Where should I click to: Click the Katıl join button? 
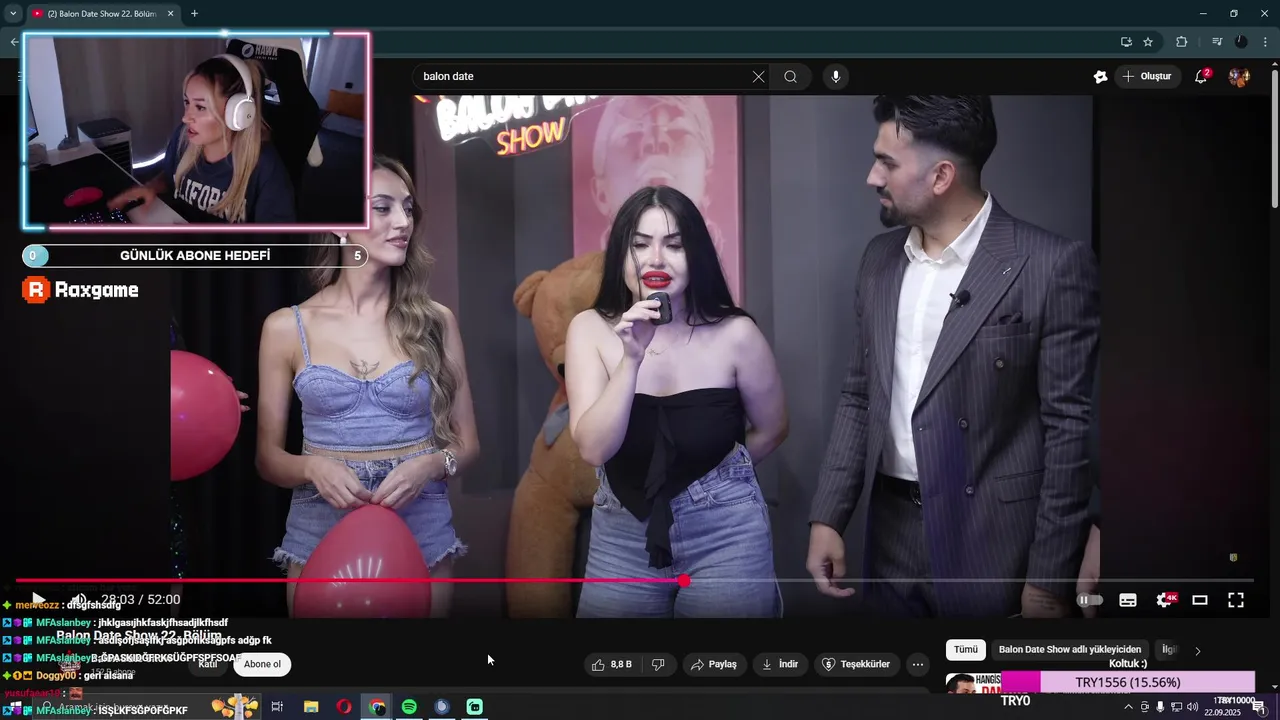click(x=207, y=664)
